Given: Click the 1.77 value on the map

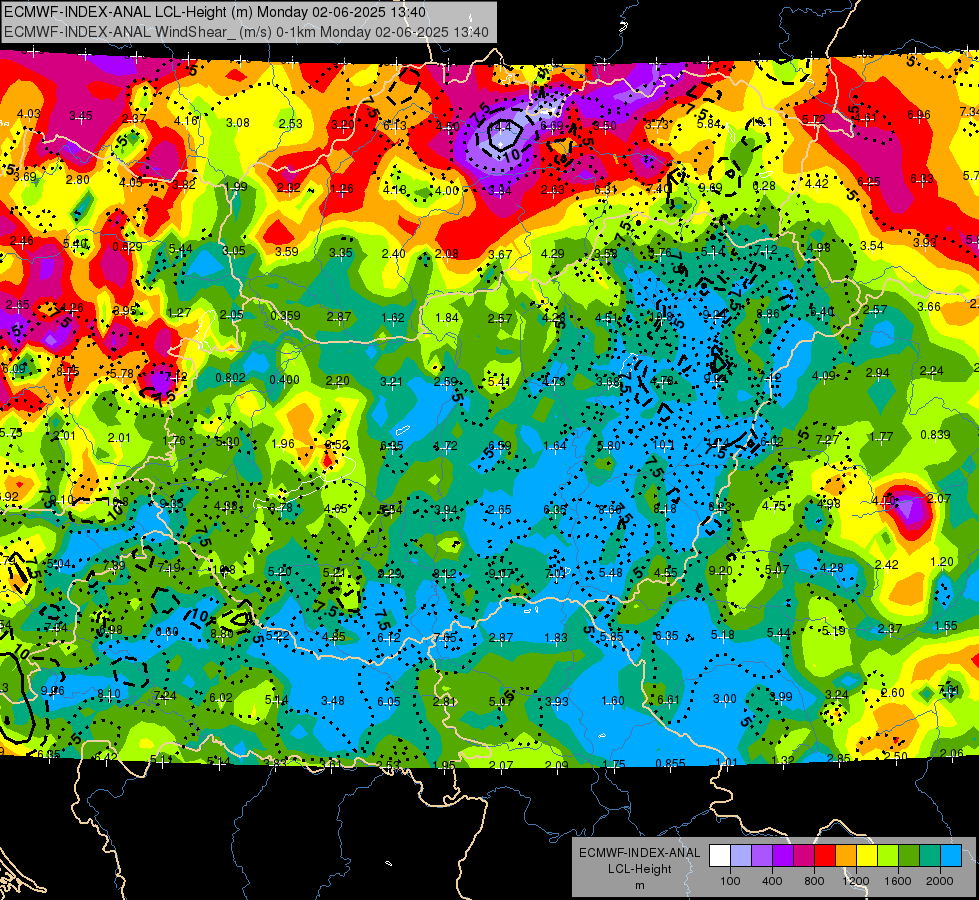Looking at the screenshot, I should coord(881,437).
